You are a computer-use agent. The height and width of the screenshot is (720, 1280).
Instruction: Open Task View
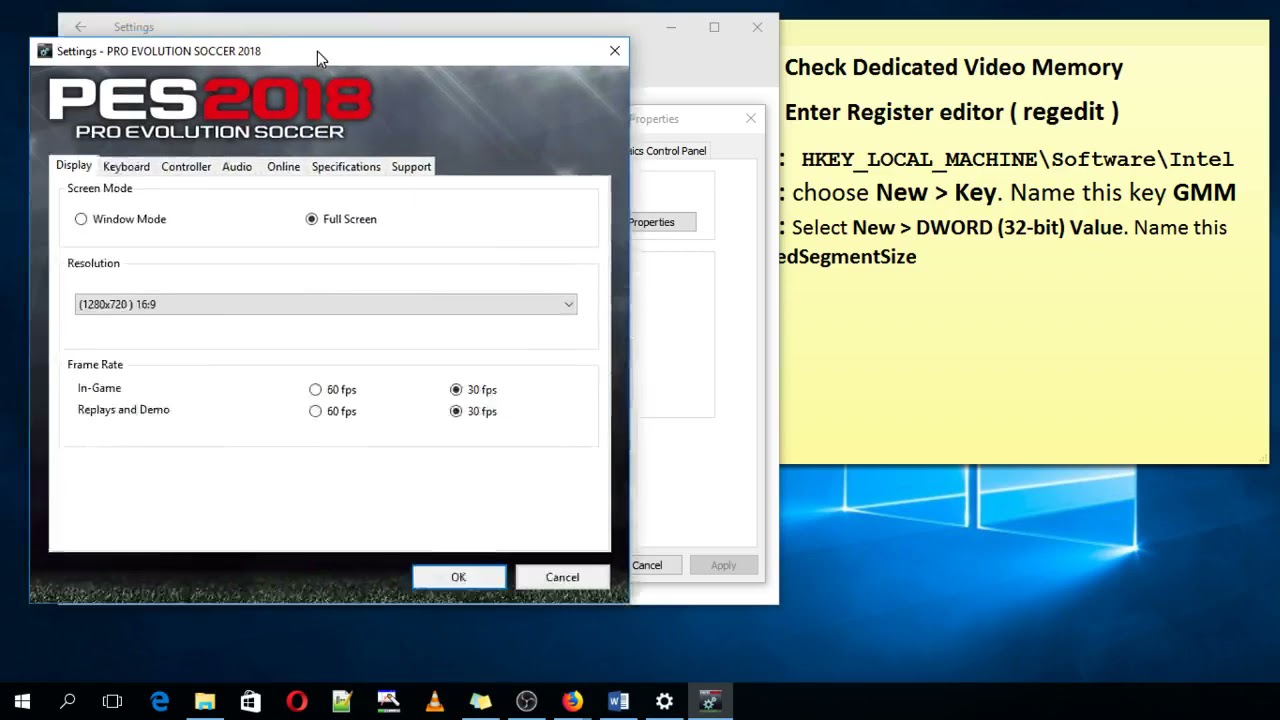pos(112,700)
